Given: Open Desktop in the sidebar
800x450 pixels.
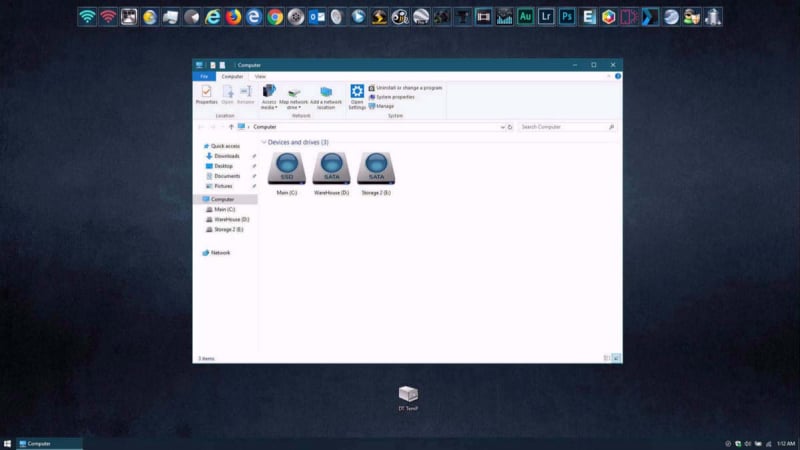Looking at the screenshot, I should coord(223,166).
